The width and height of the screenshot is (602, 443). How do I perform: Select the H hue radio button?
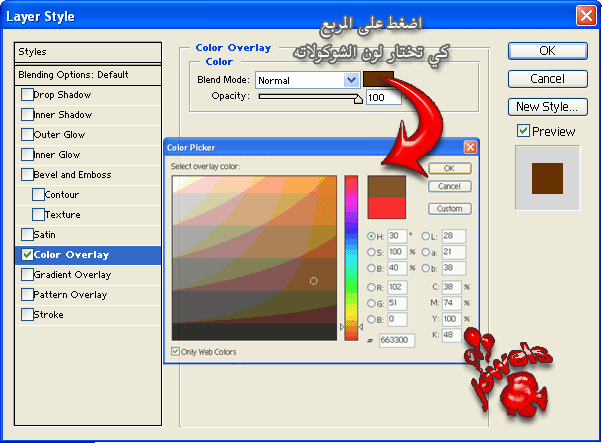[x=372, y=237]
